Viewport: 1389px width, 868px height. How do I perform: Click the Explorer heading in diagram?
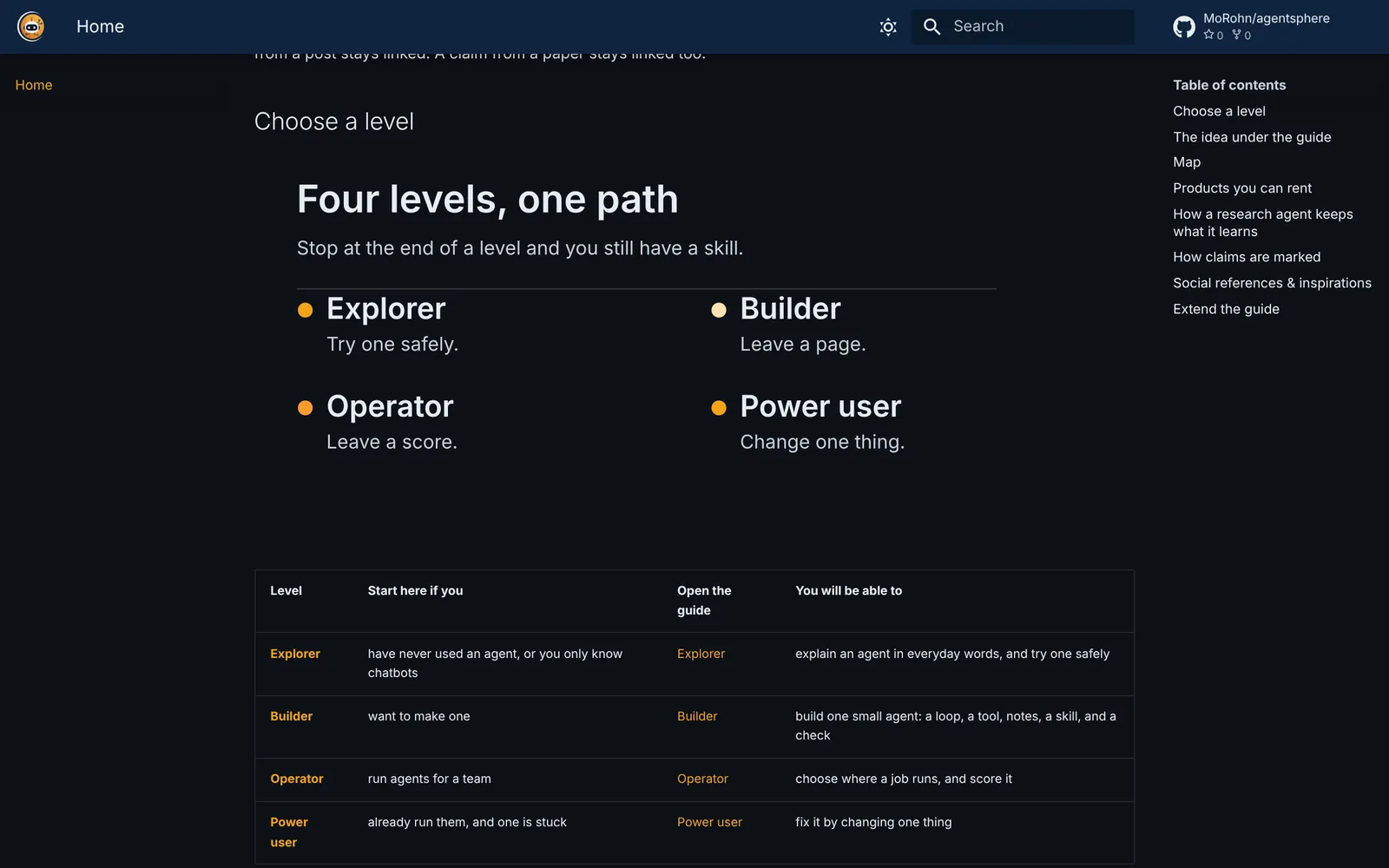(x=386, y=309)
